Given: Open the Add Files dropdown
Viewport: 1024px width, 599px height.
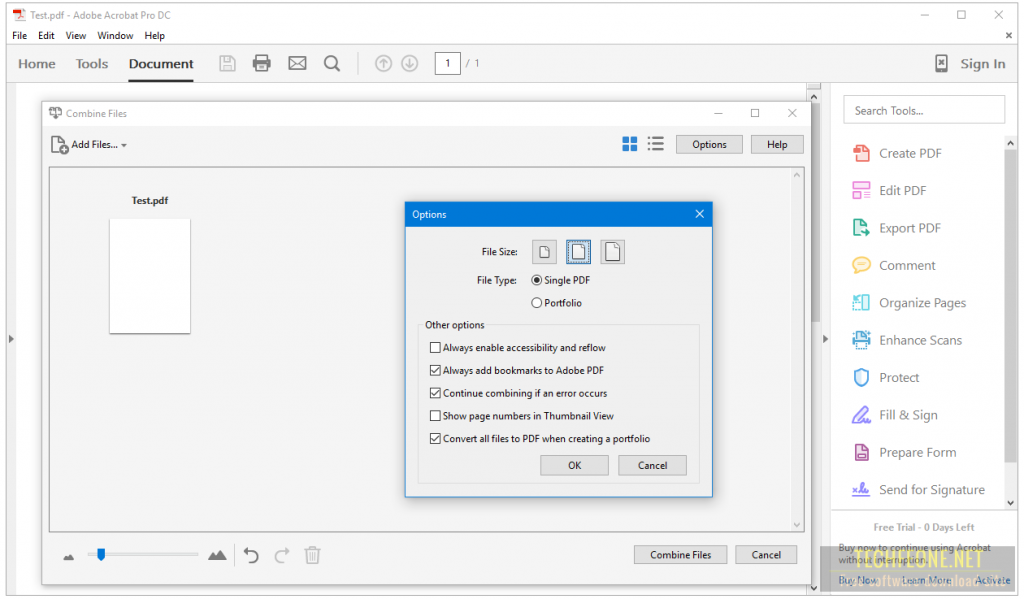Looking at the screenshot, I should tap(89, 144).
